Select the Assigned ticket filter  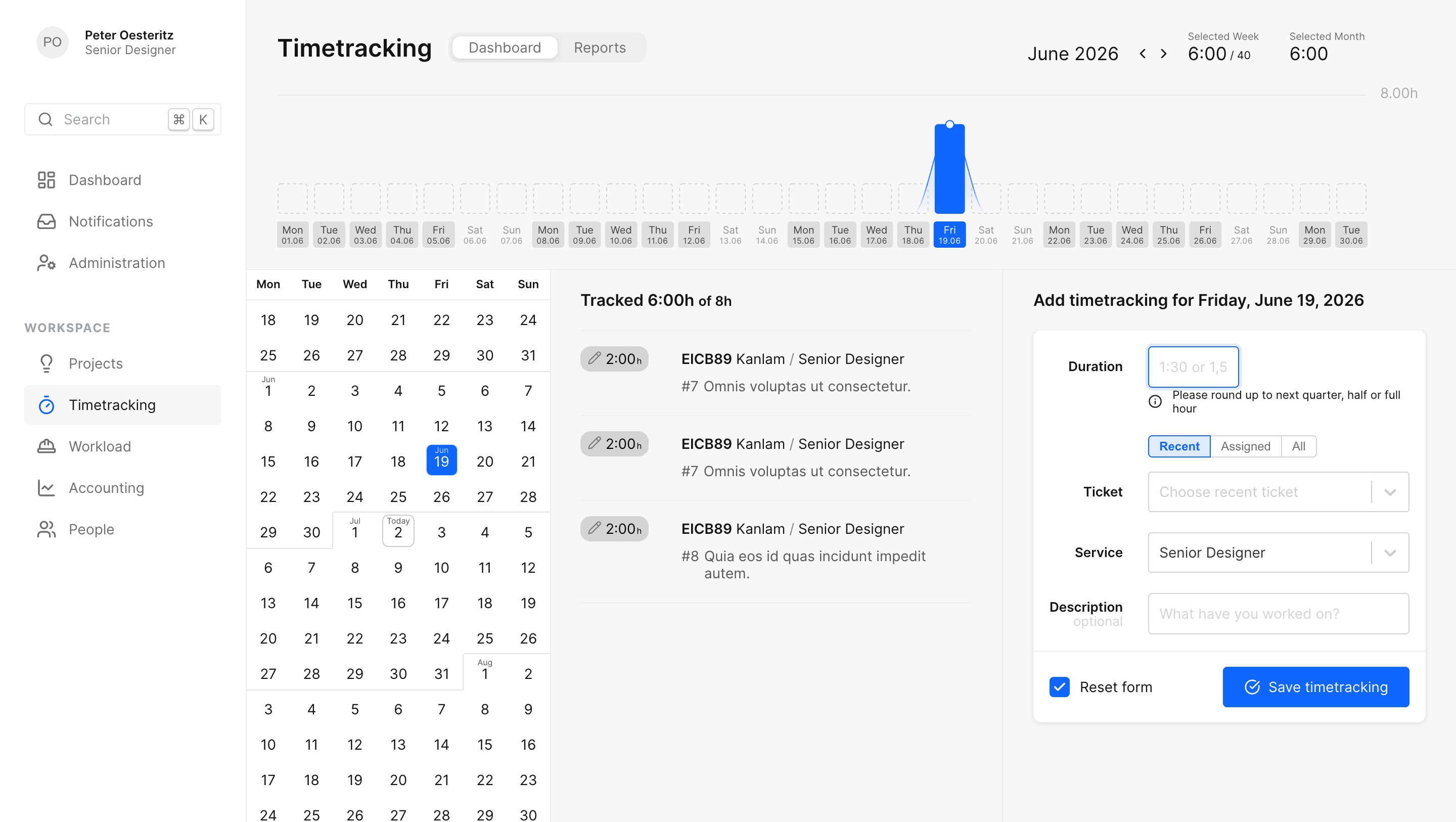tap(1245, 446)
